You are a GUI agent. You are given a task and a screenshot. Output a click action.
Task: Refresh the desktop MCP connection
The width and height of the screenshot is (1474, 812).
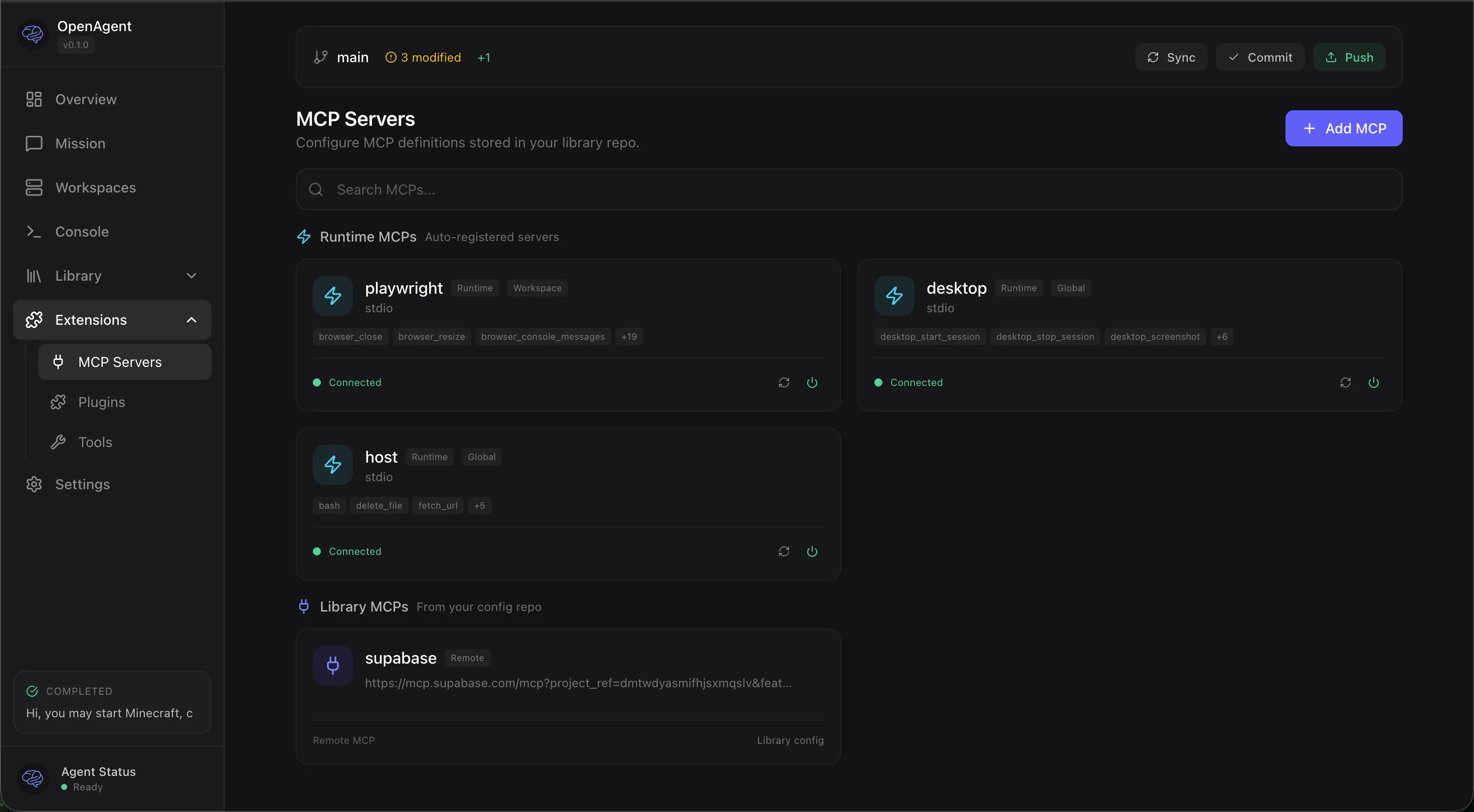click(x=1345, y=382)
